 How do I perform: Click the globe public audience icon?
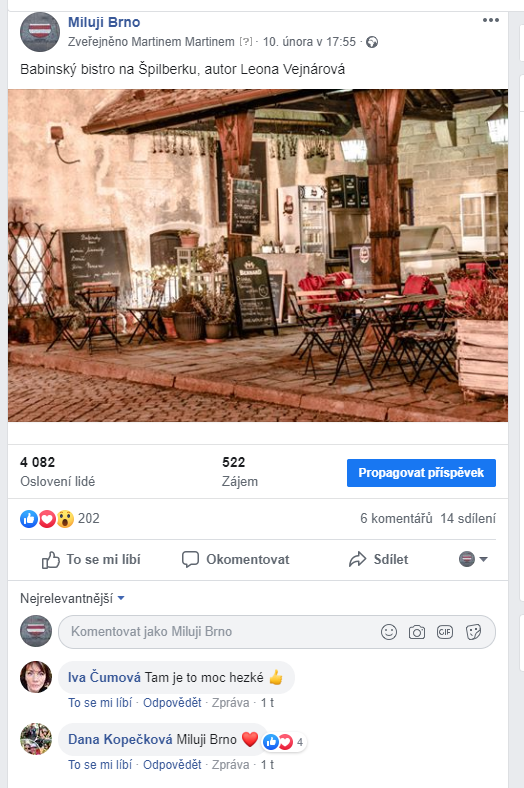click(x=372, y=42)
